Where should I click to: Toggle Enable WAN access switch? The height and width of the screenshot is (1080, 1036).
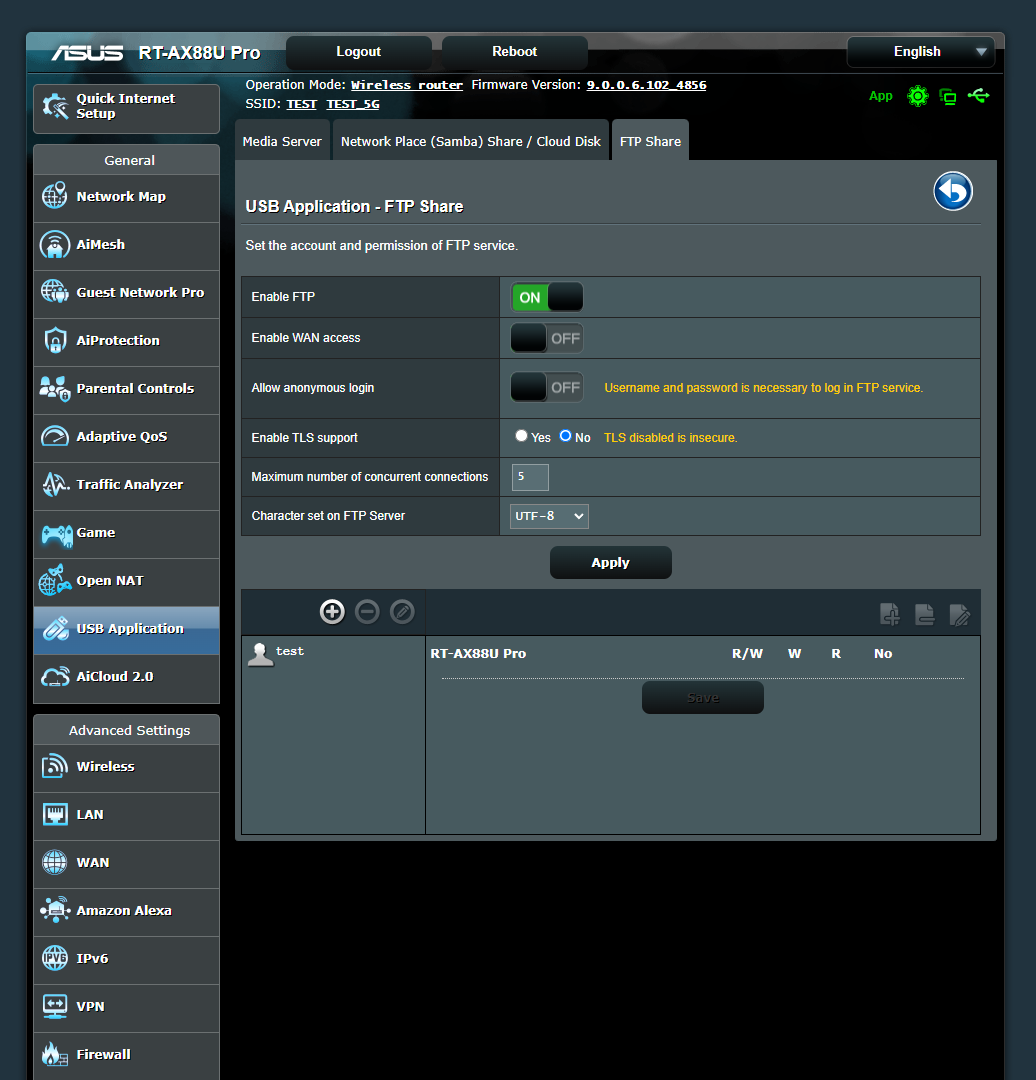[547, 338]
